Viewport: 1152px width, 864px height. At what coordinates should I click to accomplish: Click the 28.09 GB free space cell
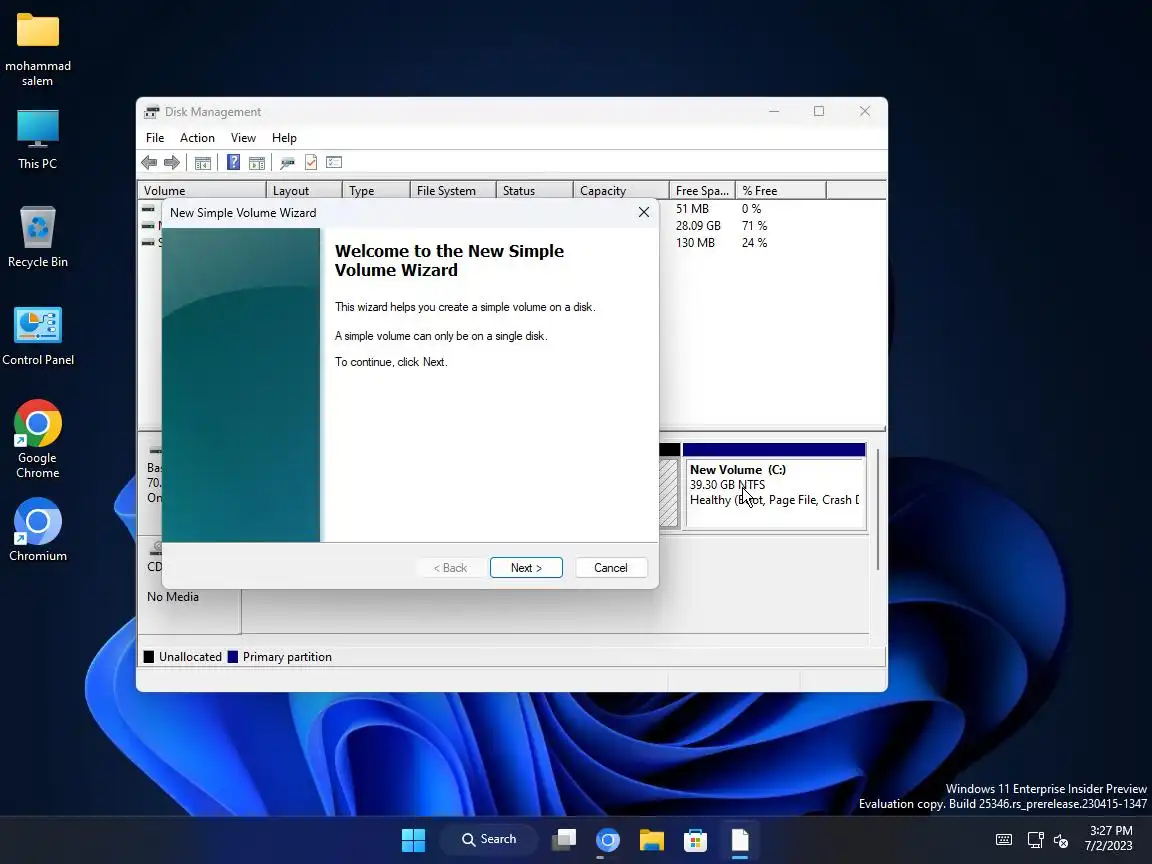(698, 226)
